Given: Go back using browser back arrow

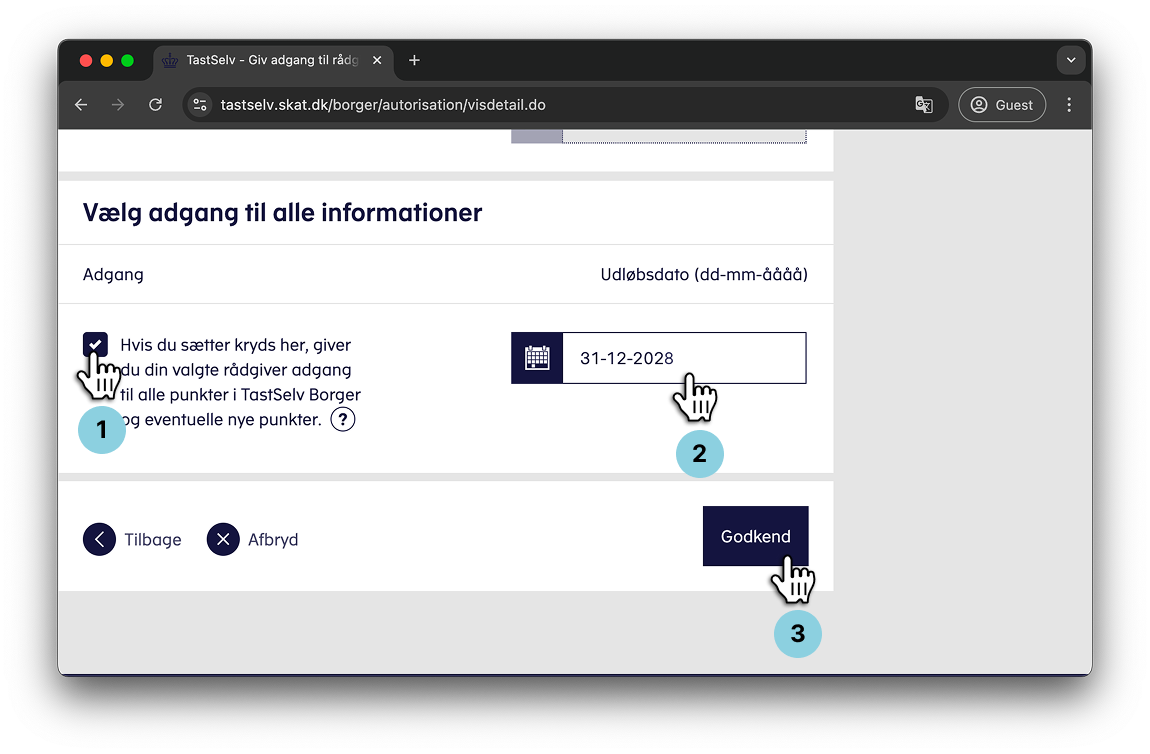Looking at the screenshot, I should click(x=82, y=105).
